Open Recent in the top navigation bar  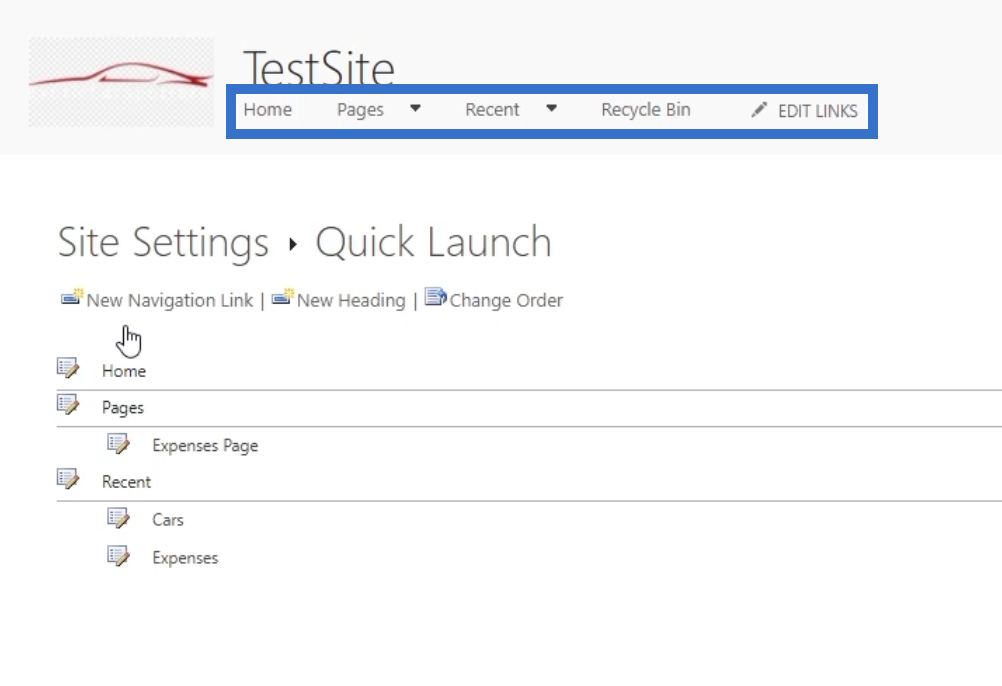tap(492, 110)
